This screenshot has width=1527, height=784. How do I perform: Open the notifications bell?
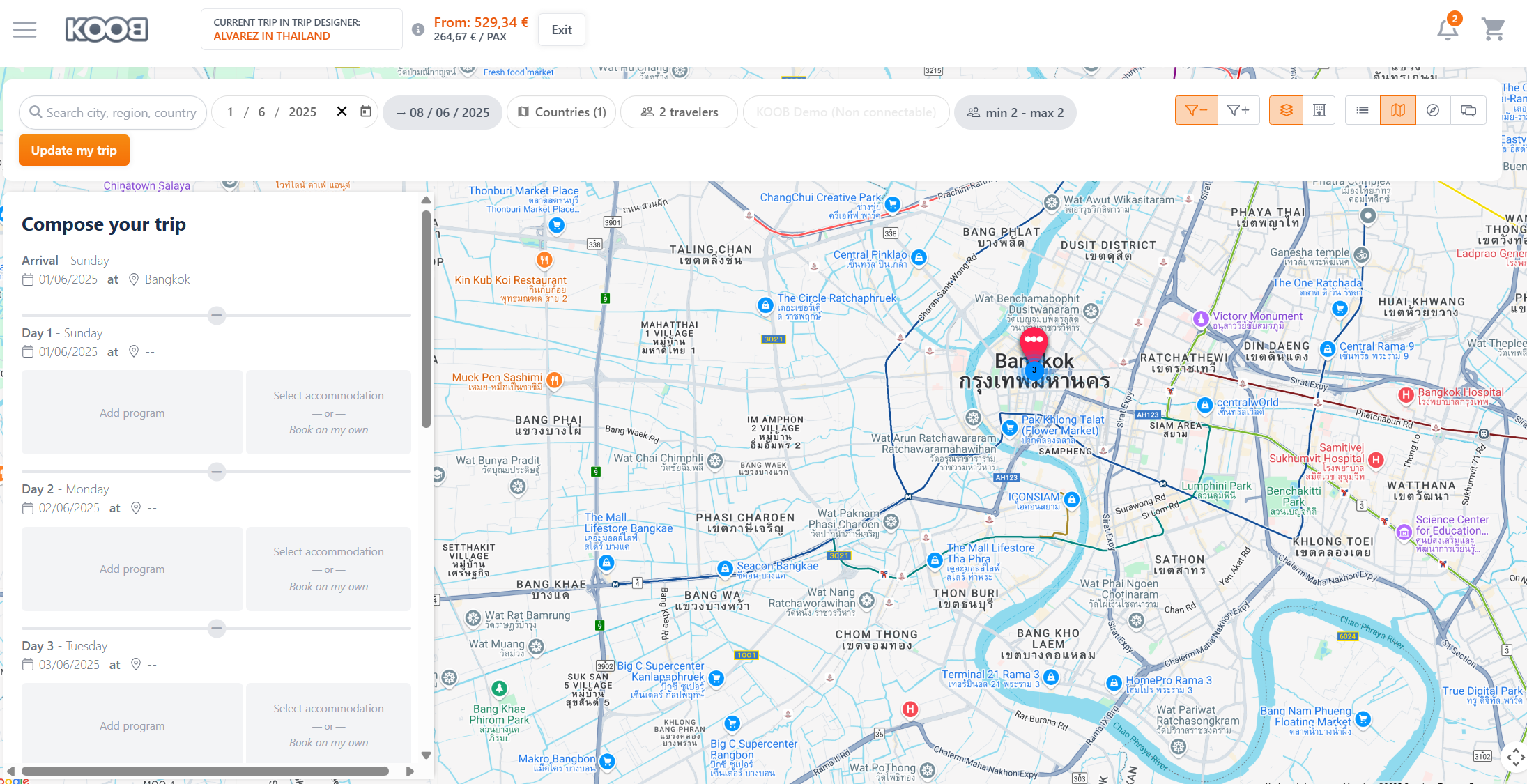pyautogui.click(x=1448, y=29)
